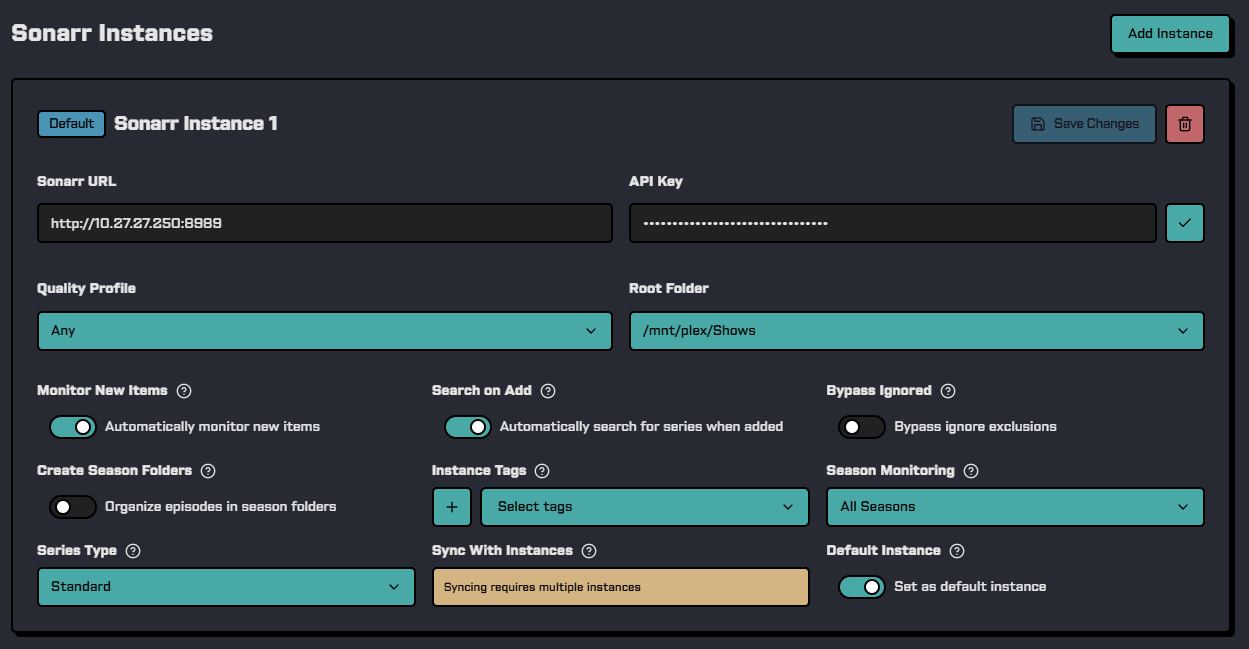The image size is (1249, 649).
Task: Click the Default badge label
Action: [71, 124]
